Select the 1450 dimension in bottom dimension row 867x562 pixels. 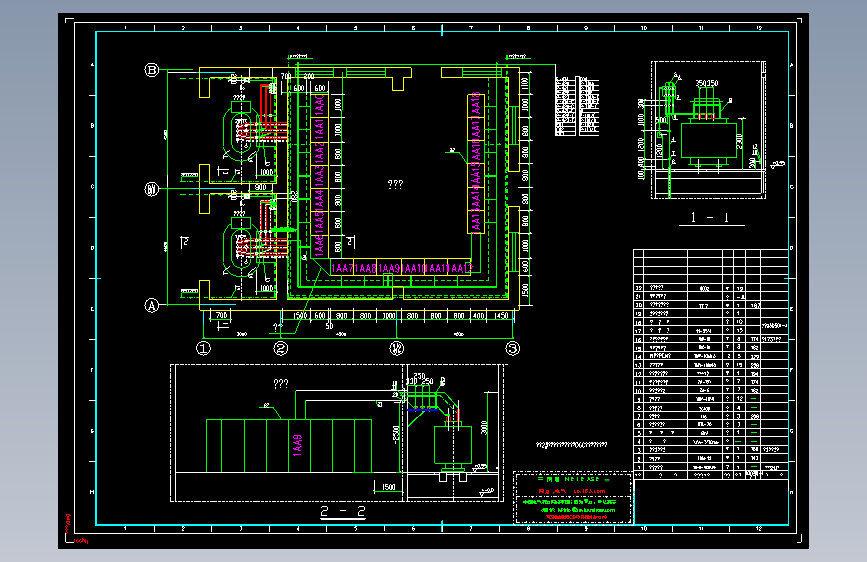pyautogui.click(x=501, y=316)
